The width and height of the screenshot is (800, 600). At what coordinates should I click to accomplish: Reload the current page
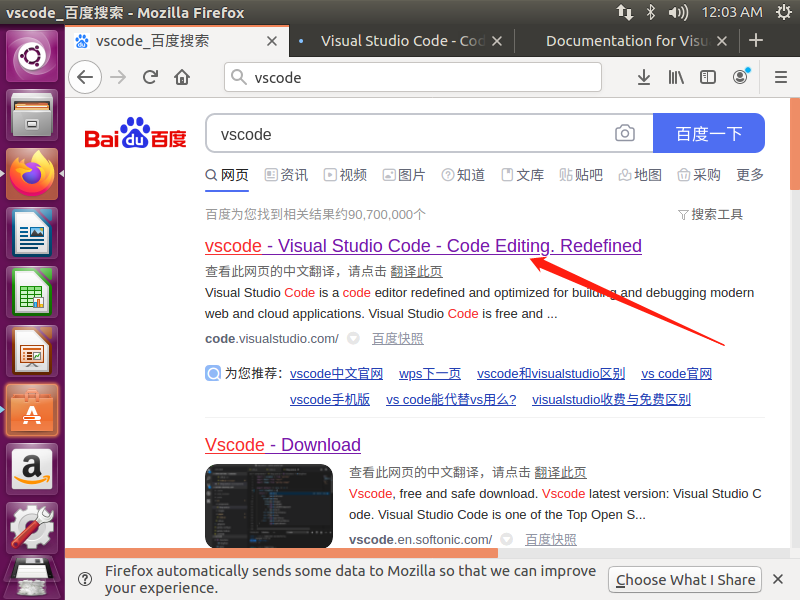click(150, 78)
